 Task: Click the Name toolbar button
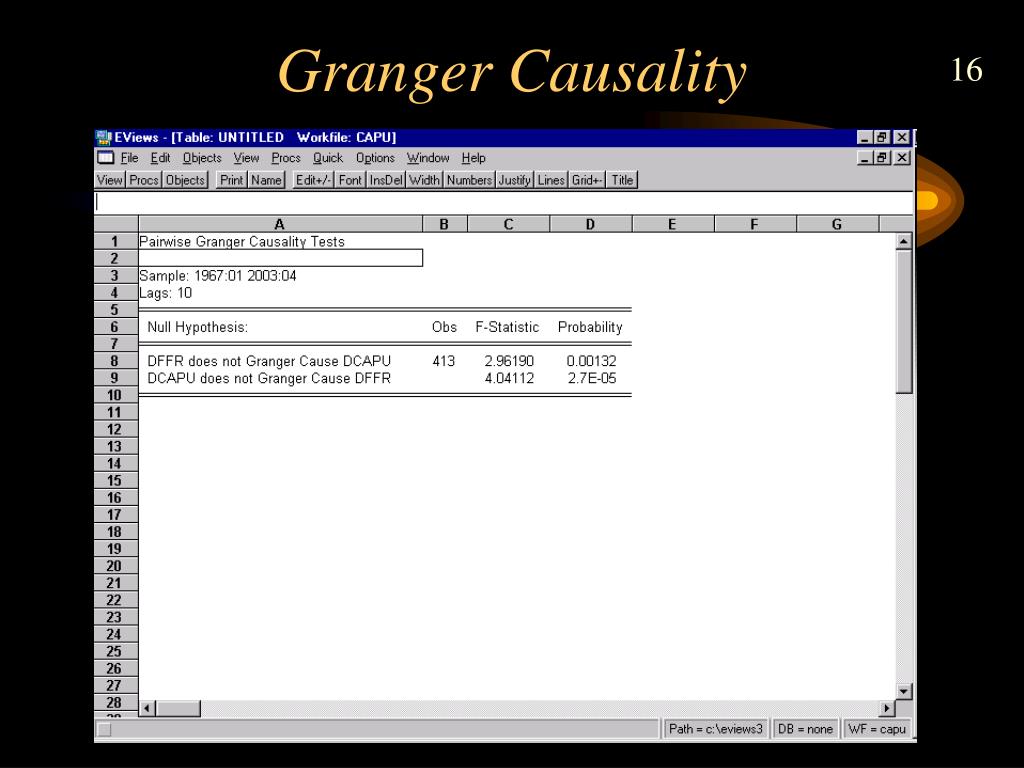pyautogui.click(x=266, y=180)
